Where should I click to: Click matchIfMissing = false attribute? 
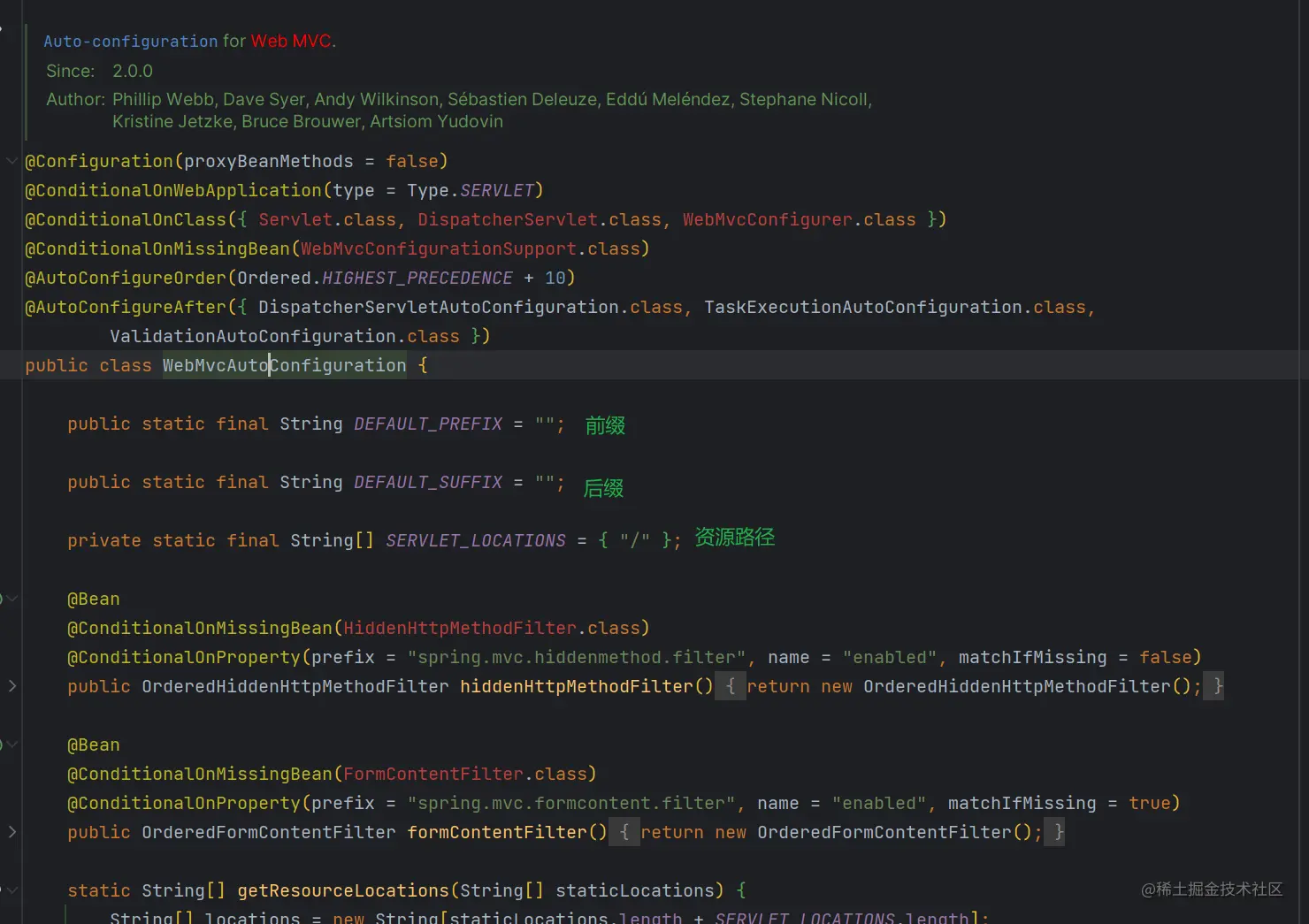click(1075, 657)
